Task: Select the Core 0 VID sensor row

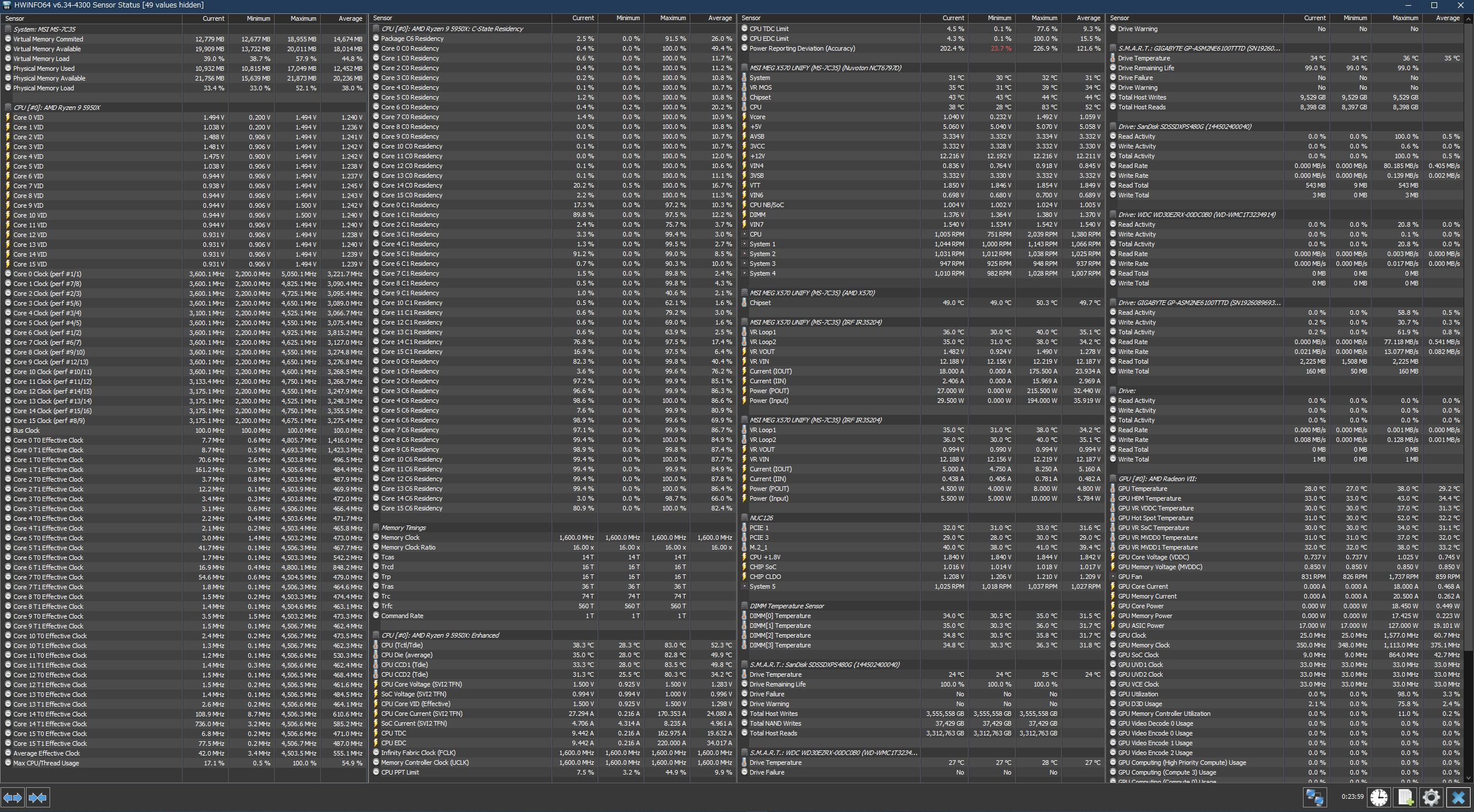Action: (28, 117)
